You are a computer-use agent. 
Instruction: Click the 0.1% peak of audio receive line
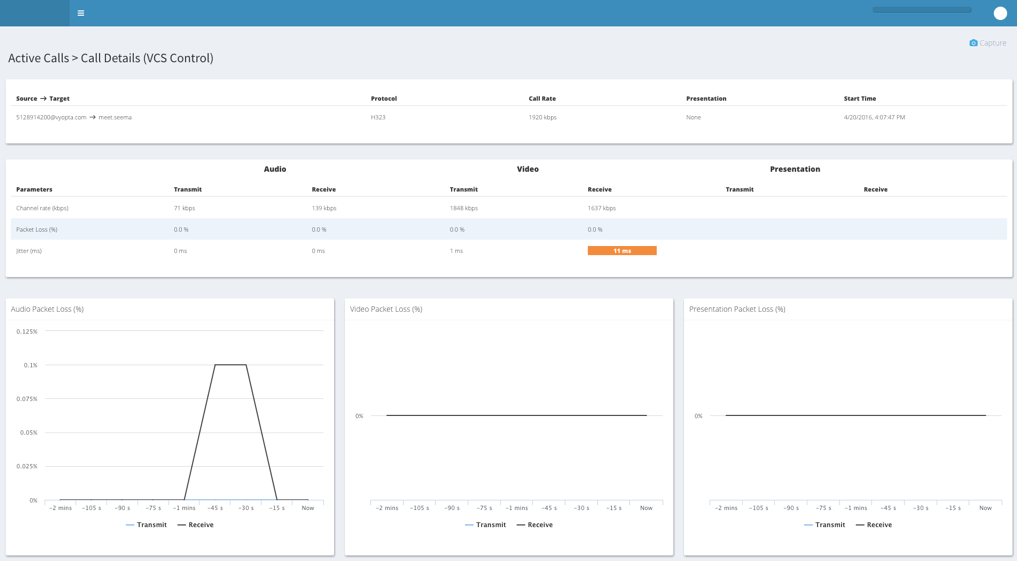coord(230,364)
